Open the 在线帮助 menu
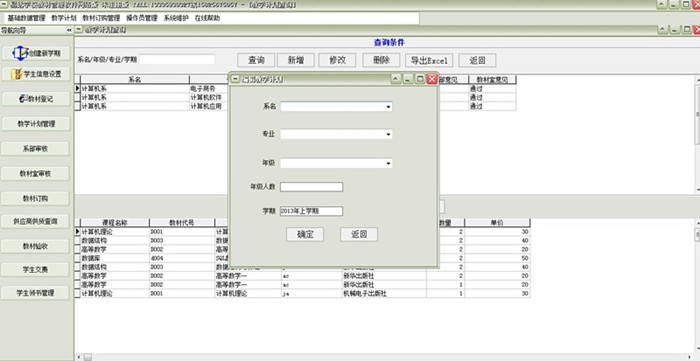This screenshot has width=700, height=361. pos(207,18)
